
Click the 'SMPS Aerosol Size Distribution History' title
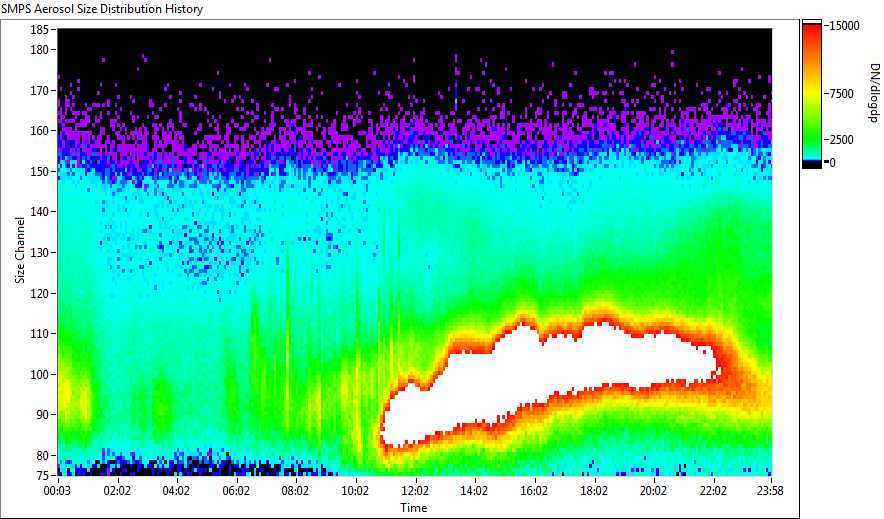102,9
